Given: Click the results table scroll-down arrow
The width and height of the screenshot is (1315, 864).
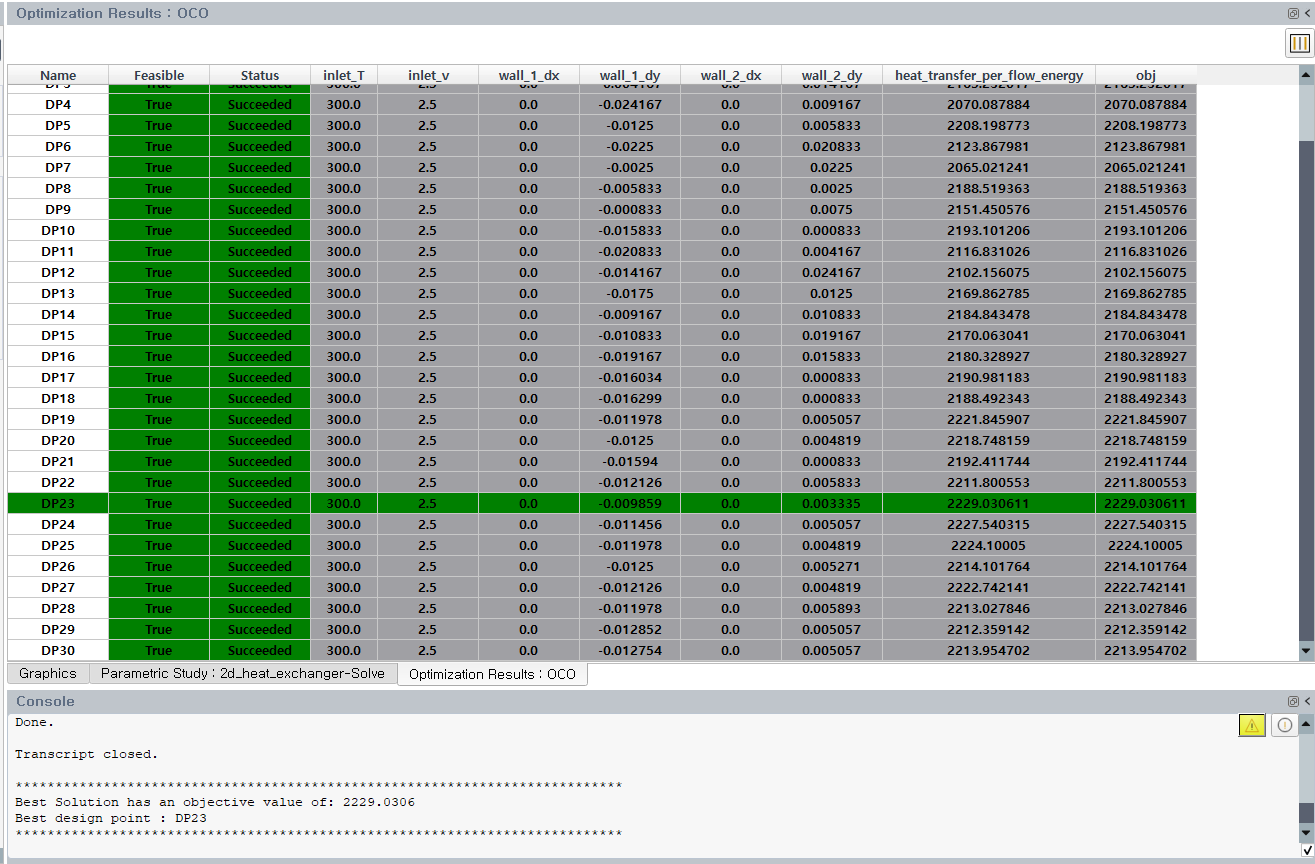Looking at the screenshot, I should (x=1306, y=651).
